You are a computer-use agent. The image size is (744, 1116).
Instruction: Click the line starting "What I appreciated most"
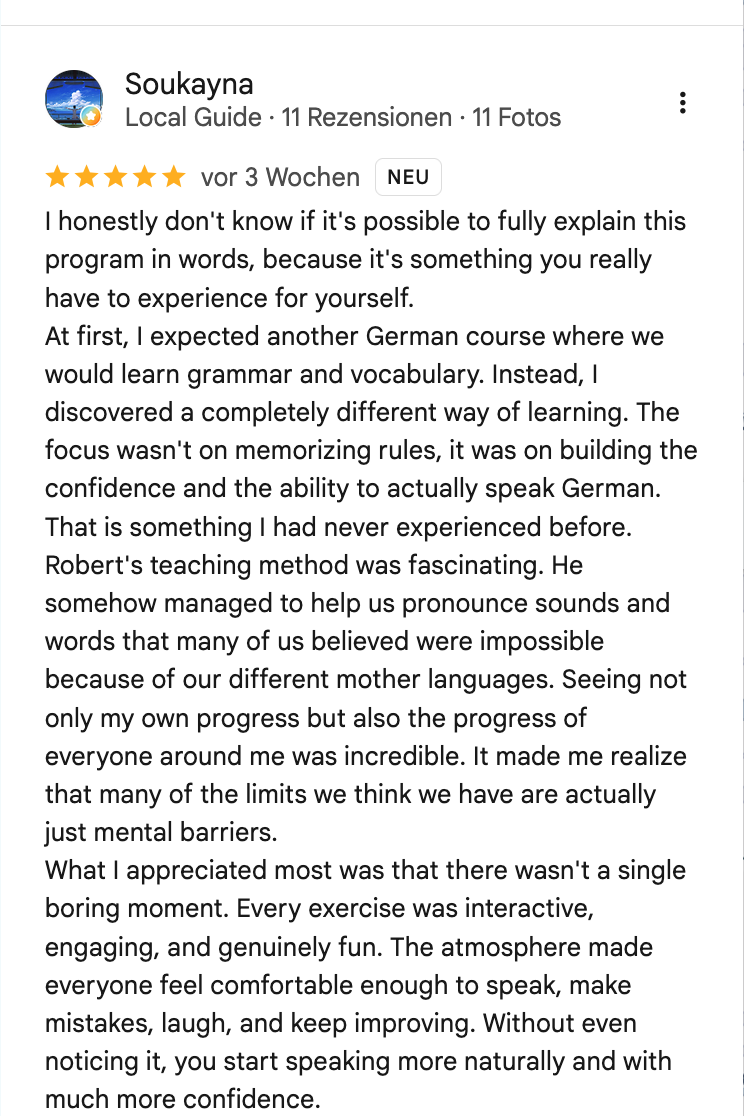pyautogui.click(x=365, y=870)
